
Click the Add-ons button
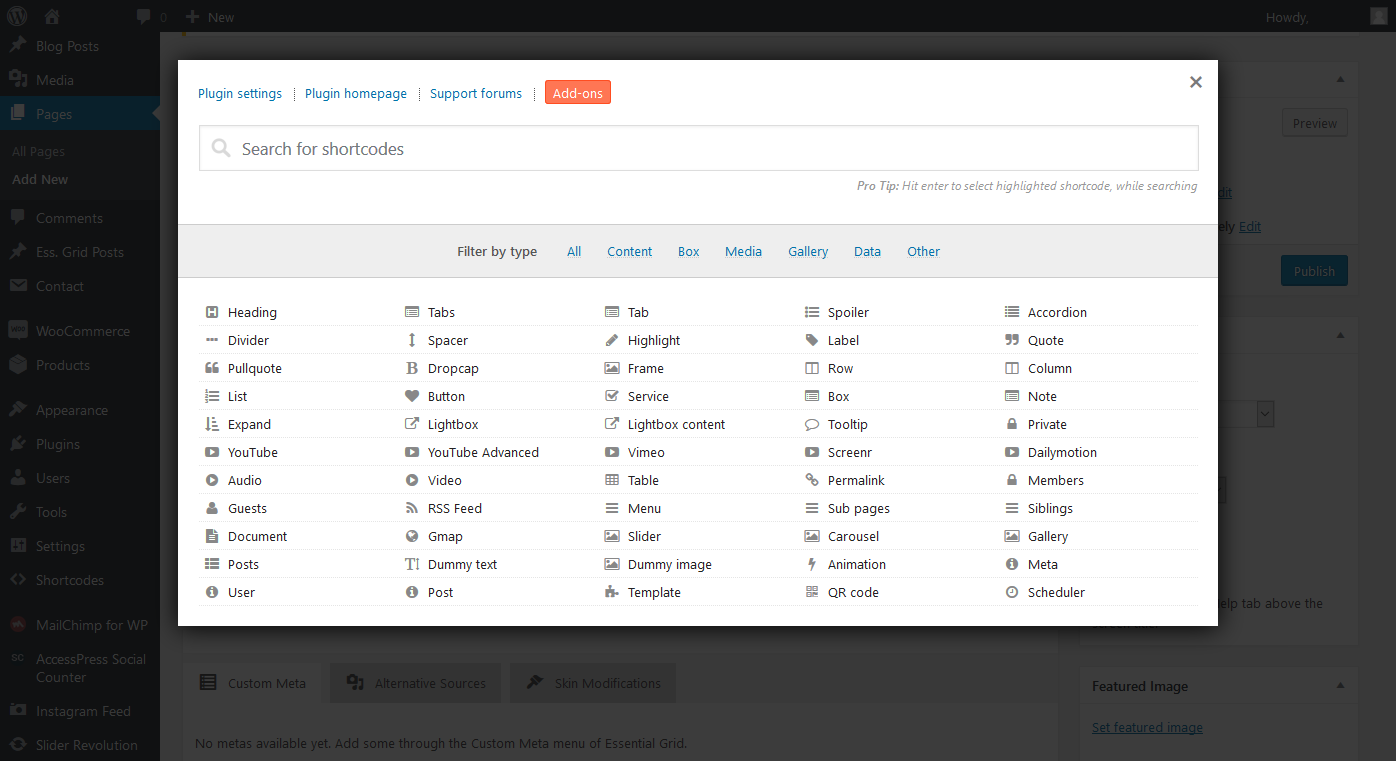pos(577,93)
